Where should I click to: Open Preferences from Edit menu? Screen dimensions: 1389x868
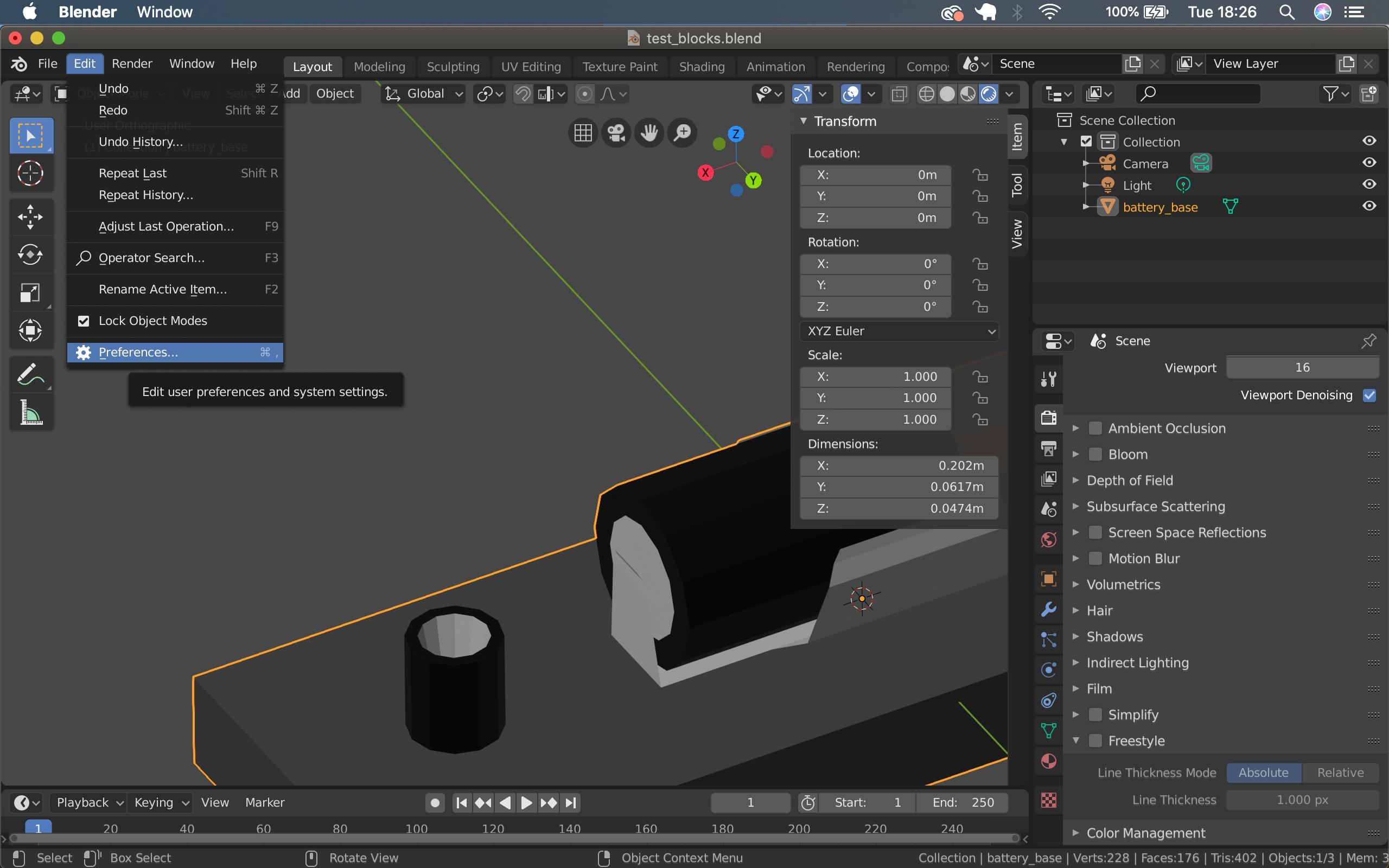click(x=175, y=353)
